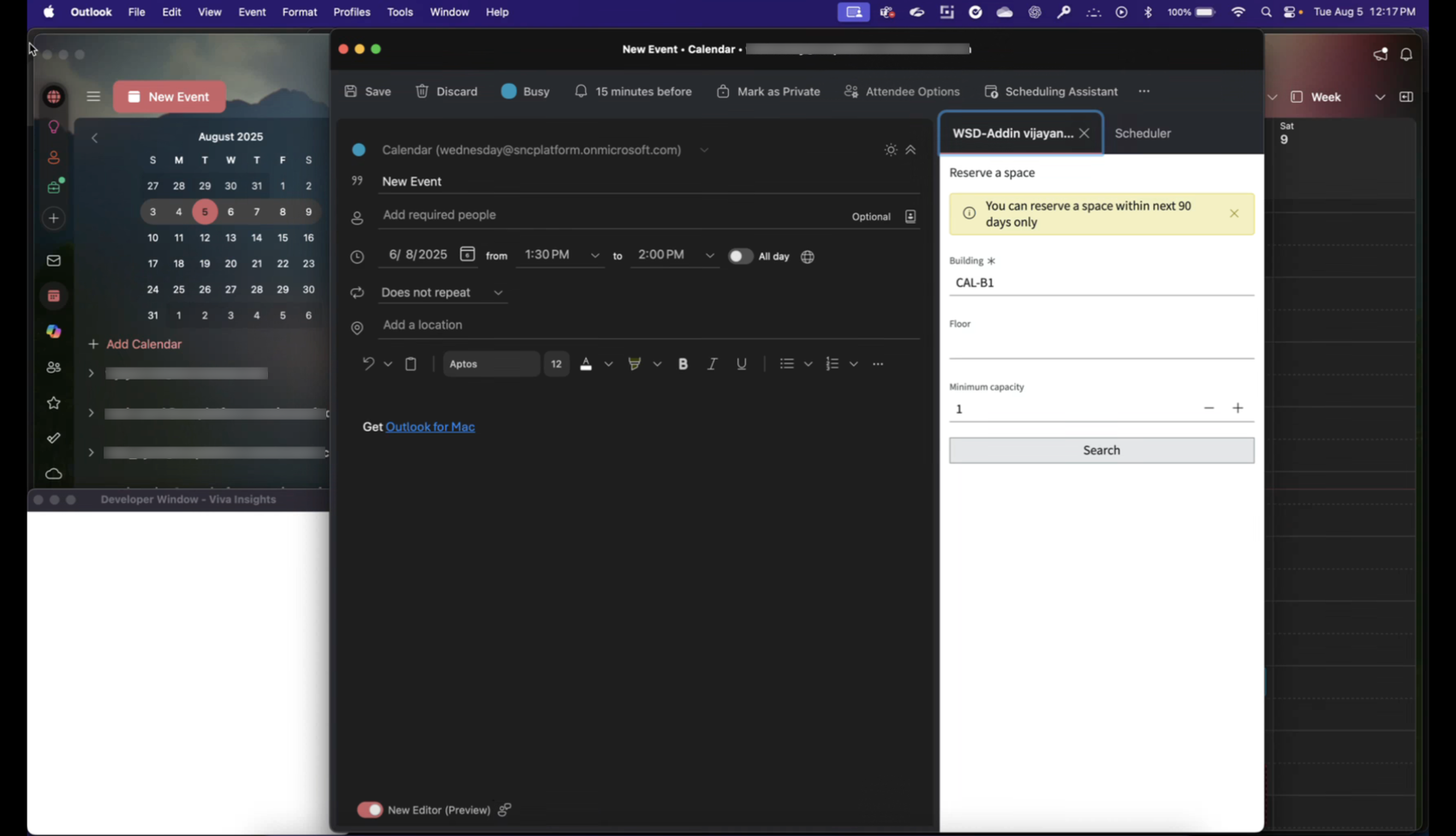Click the Floor input field

[1101, 346]
